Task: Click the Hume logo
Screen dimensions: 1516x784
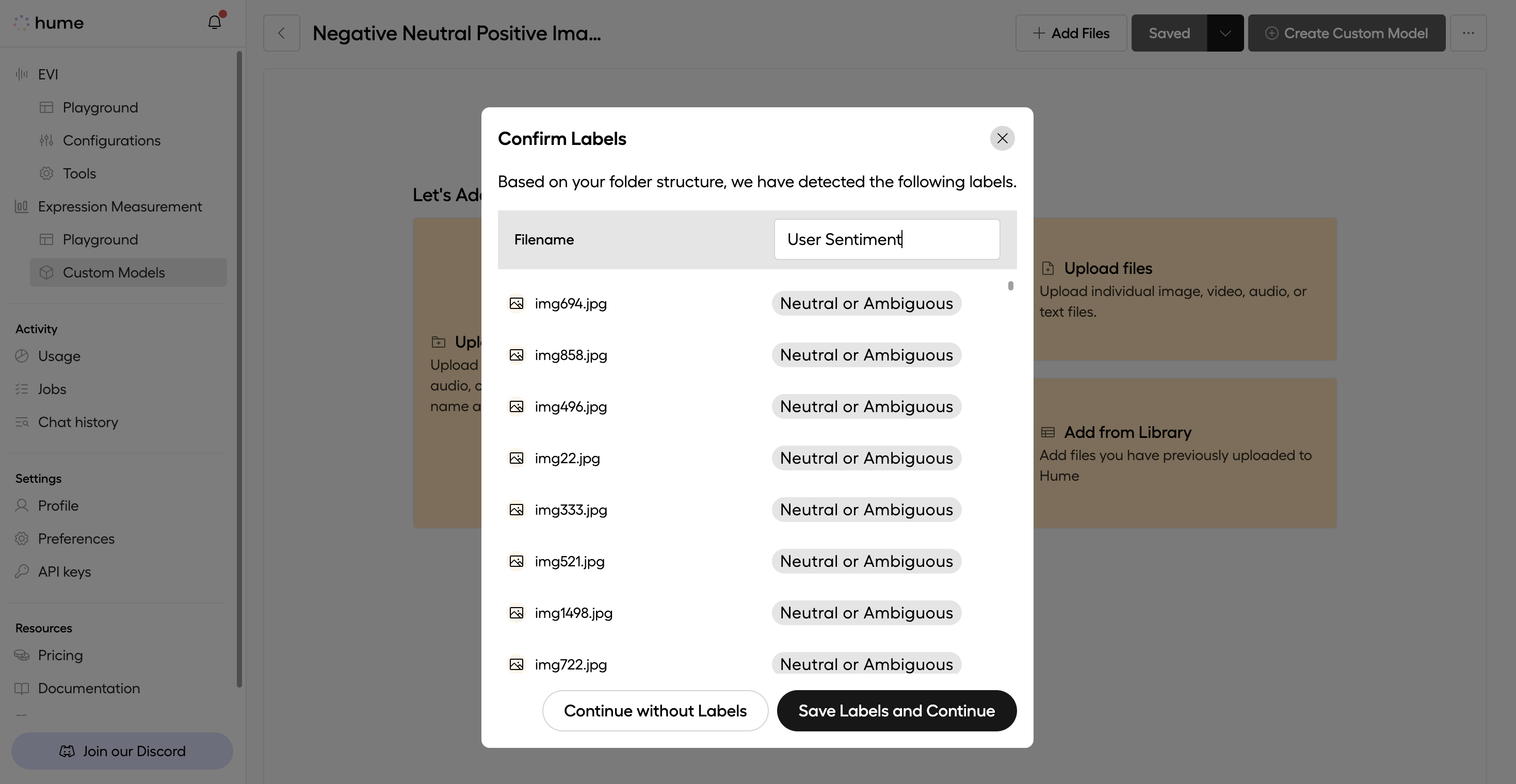Action: 50,22
